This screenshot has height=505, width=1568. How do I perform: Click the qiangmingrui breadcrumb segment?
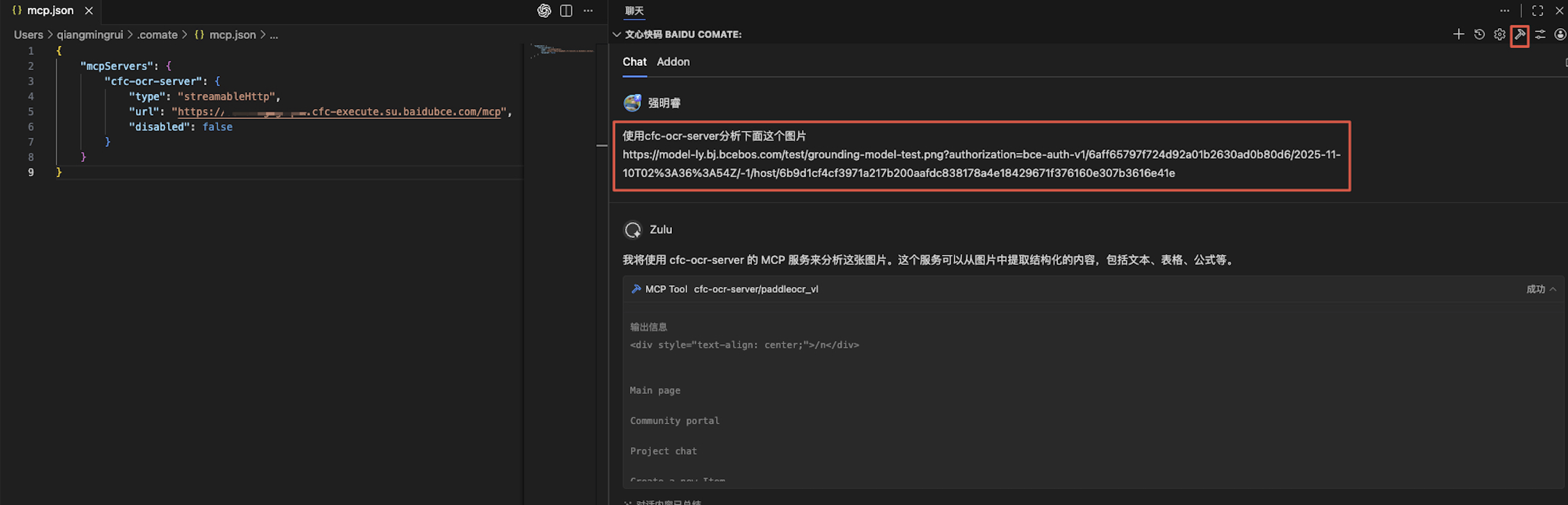click(x=90, y=35)
